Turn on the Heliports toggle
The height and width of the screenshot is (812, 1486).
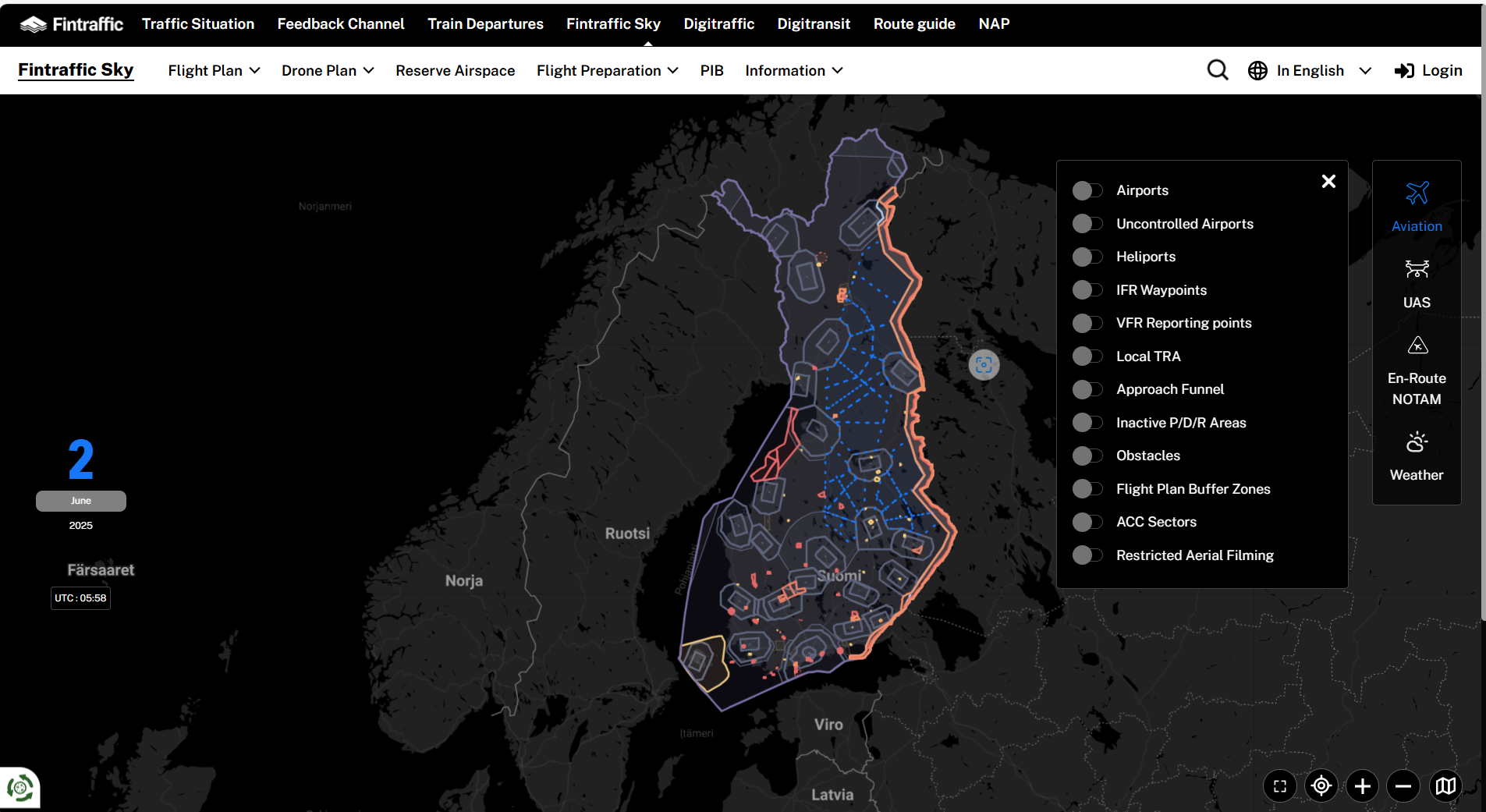[x=1087, y=257]
